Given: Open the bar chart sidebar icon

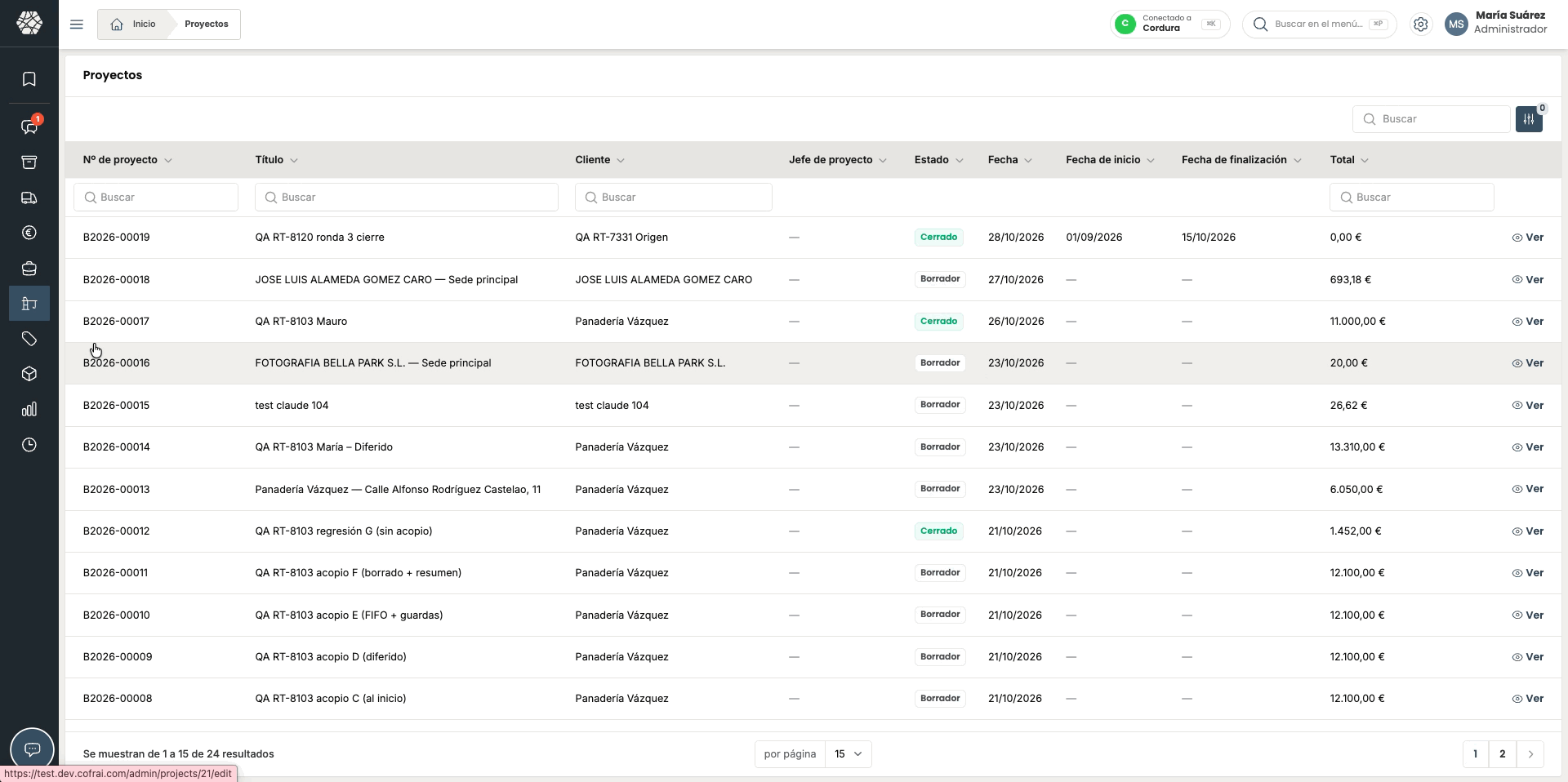Looking at the screenshot, I should [29, 409].
